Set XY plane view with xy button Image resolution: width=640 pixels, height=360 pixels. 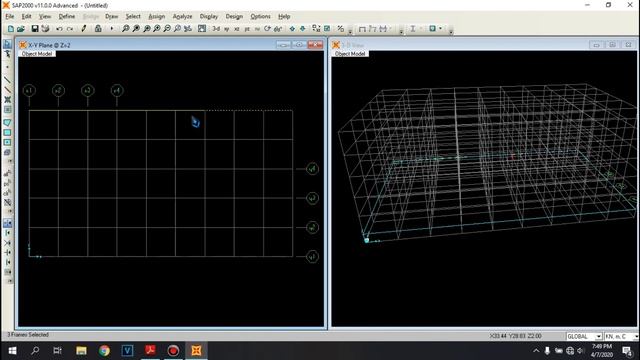(x=227, y=29)
